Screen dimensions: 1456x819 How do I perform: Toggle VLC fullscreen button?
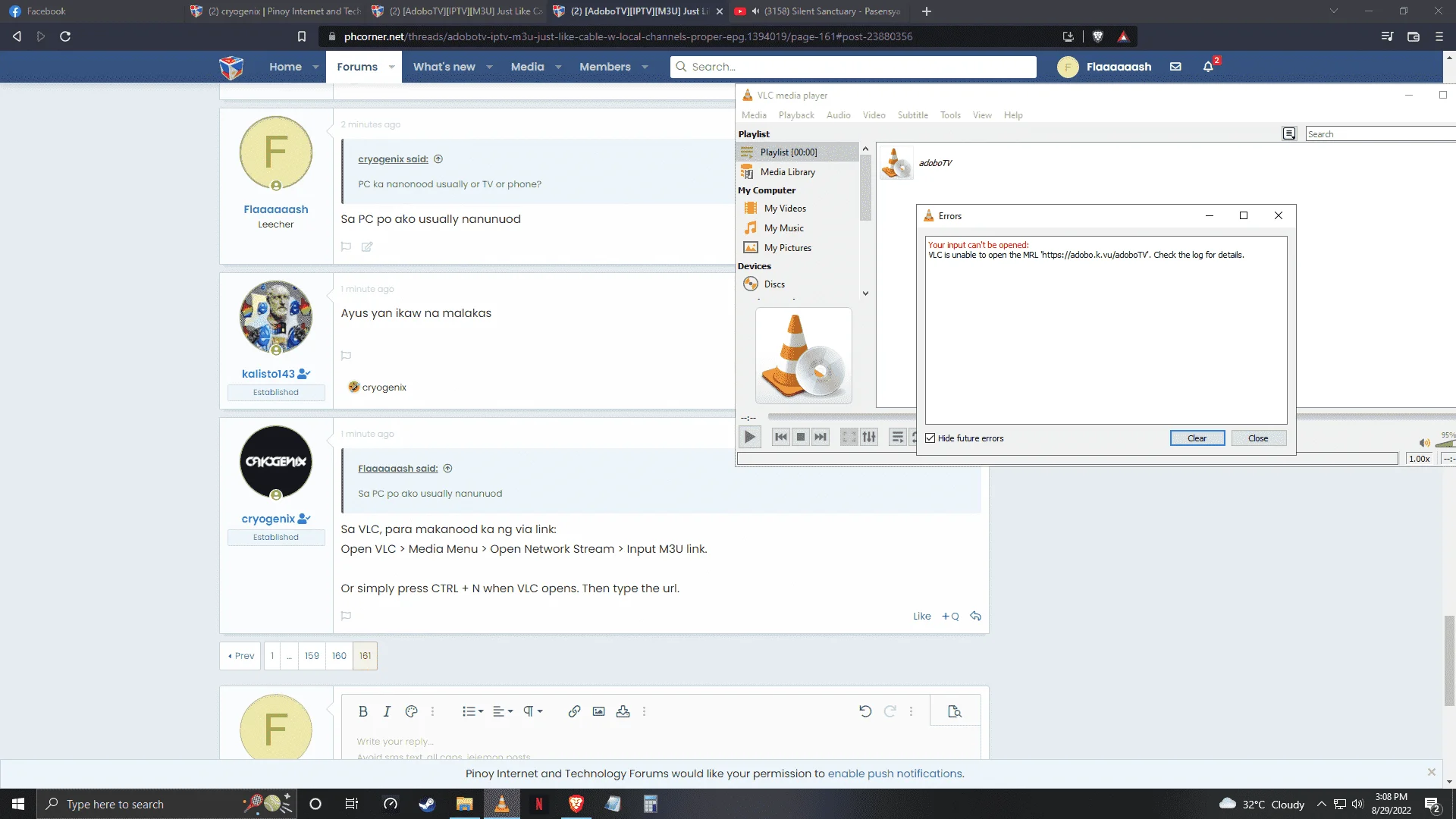click(849, 437)
